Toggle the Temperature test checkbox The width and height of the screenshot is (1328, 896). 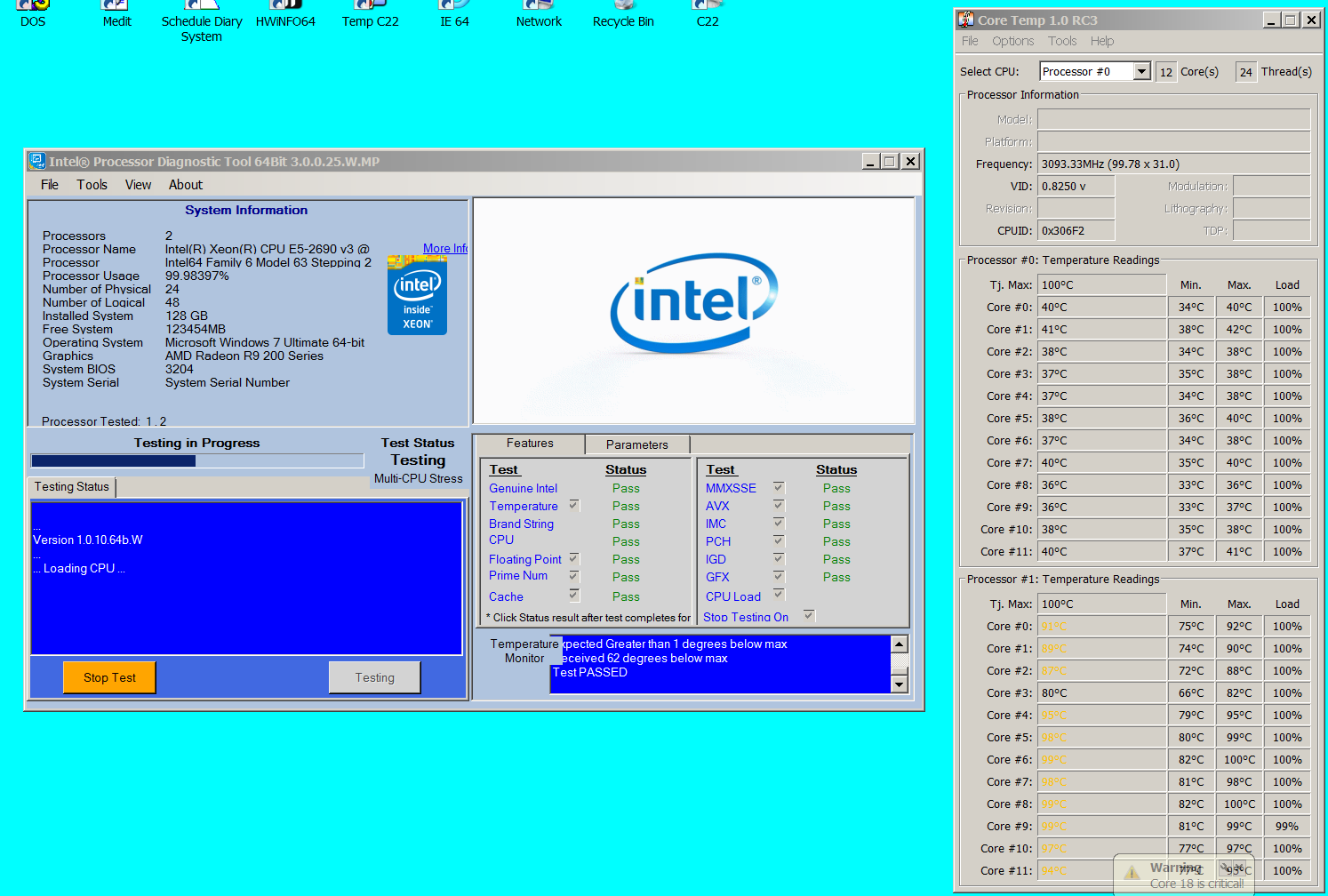tap(574, 505)
